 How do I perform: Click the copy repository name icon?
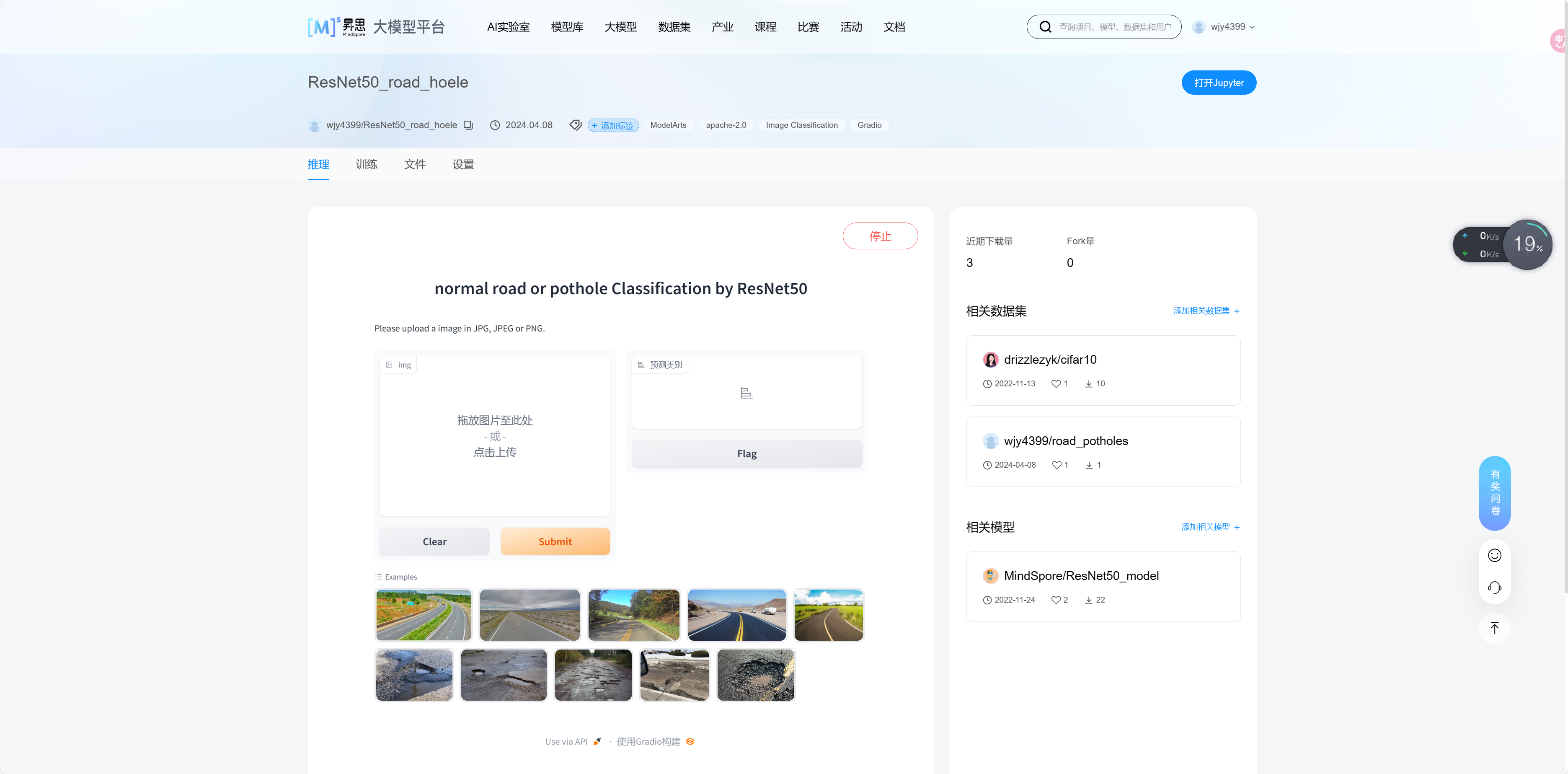coord(468,125)
